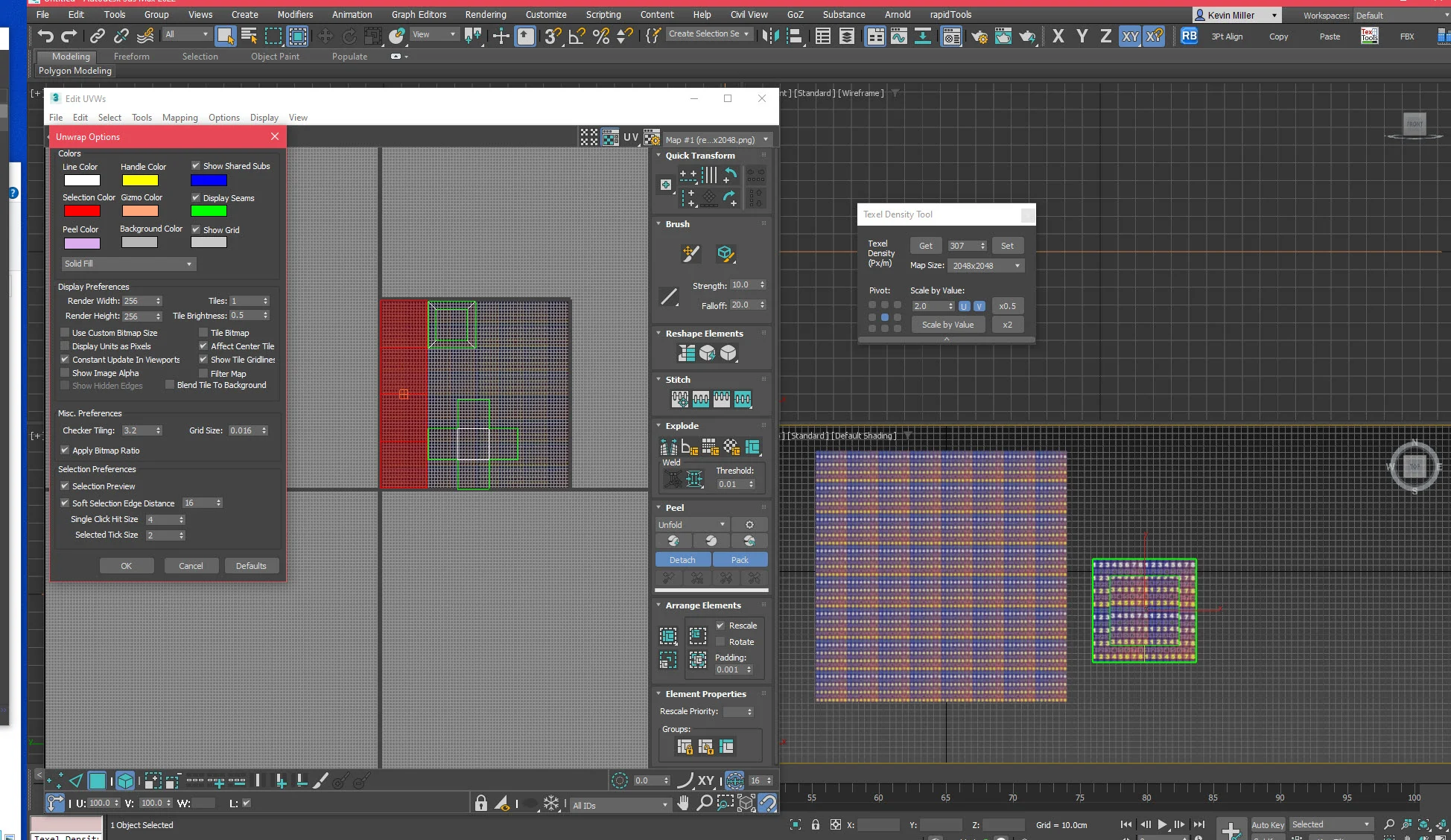Click the Zoom magnifier in Edit UVWs
The height and width of the screenshot is (840, 1451).
704,804
